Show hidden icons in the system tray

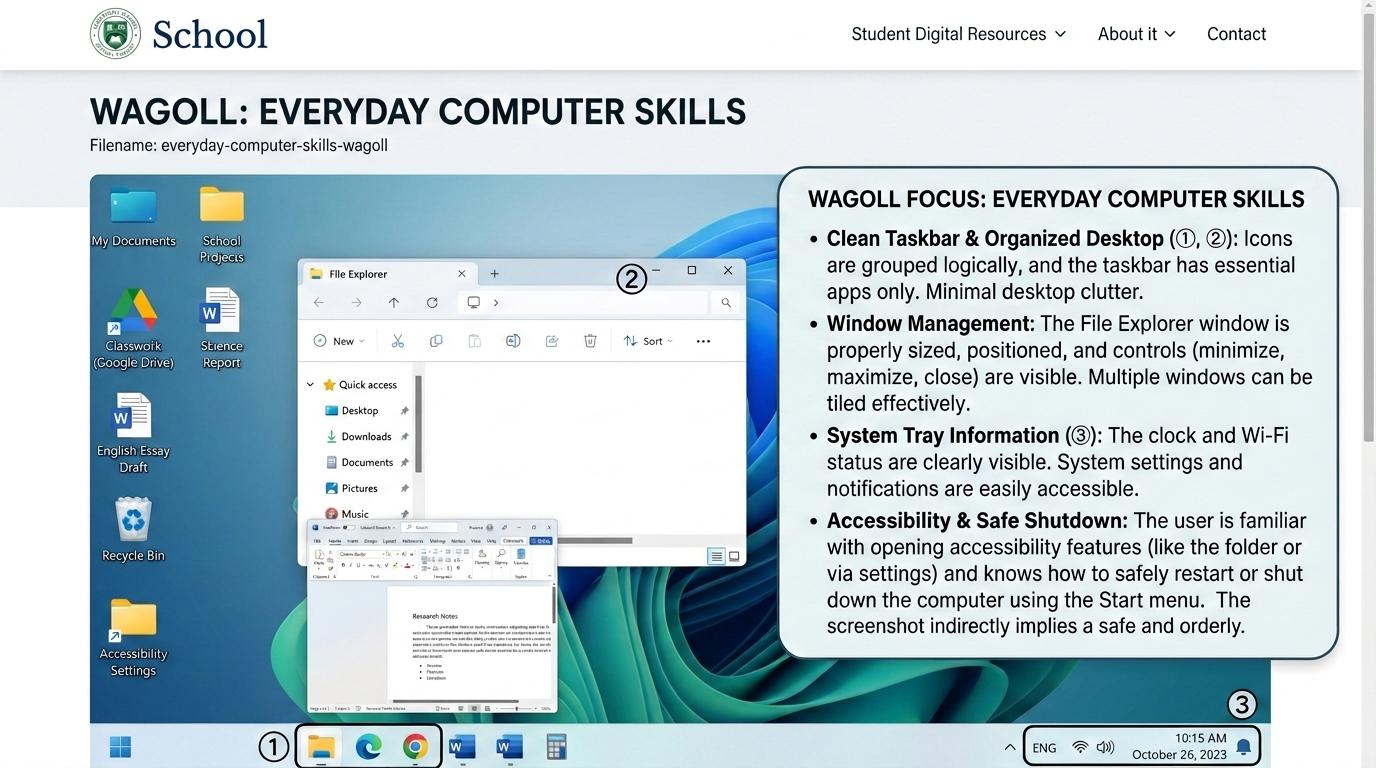(1009, 747)
